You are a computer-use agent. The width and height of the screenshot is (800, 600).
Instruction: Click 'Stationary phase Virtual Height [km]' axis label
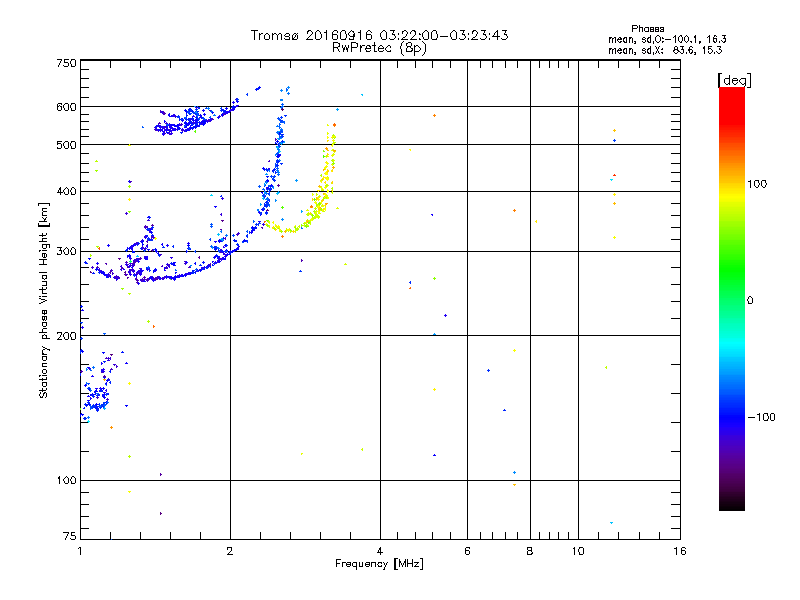click(x=43, y=301)
